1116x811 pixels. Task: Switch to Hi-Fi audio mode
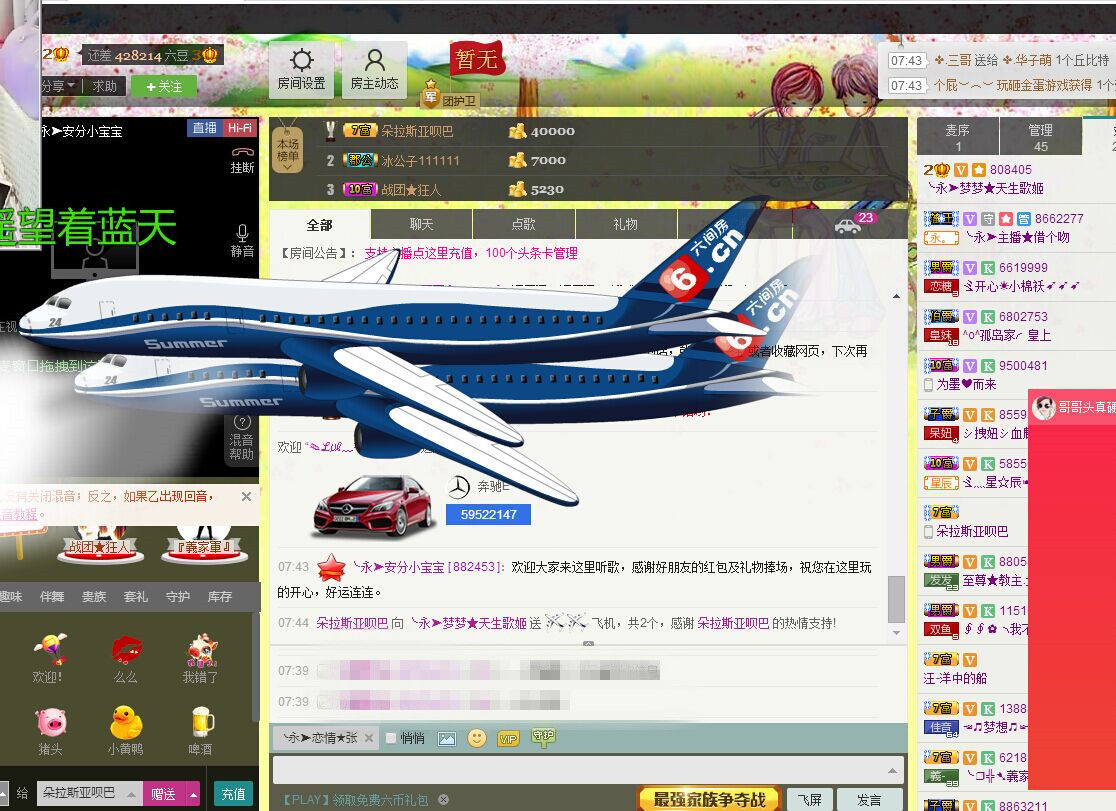239,127
